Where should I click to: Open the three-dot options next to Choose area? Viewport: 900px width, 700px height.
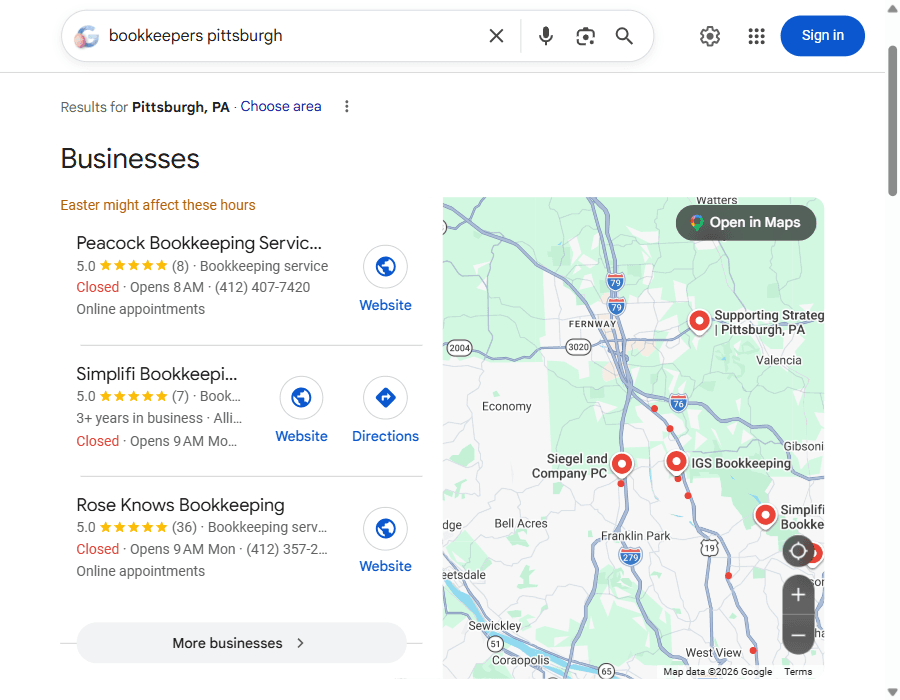346,105
